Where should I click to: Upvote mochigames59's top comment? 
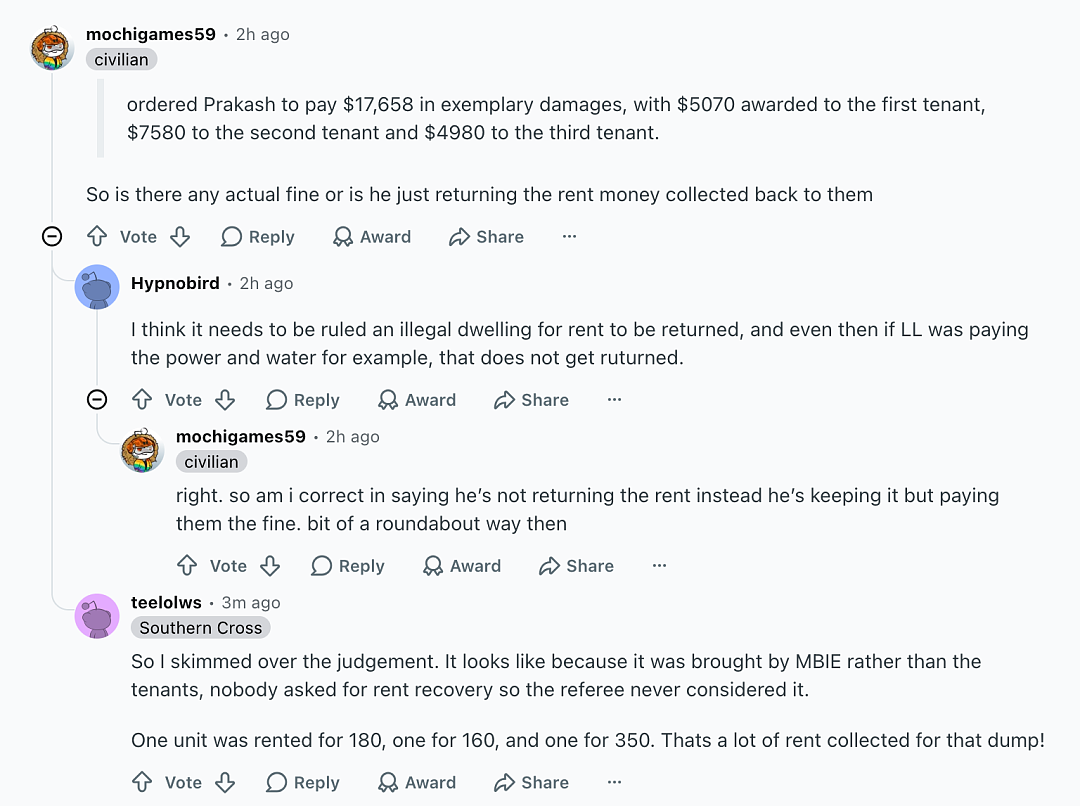click(97, 236)
